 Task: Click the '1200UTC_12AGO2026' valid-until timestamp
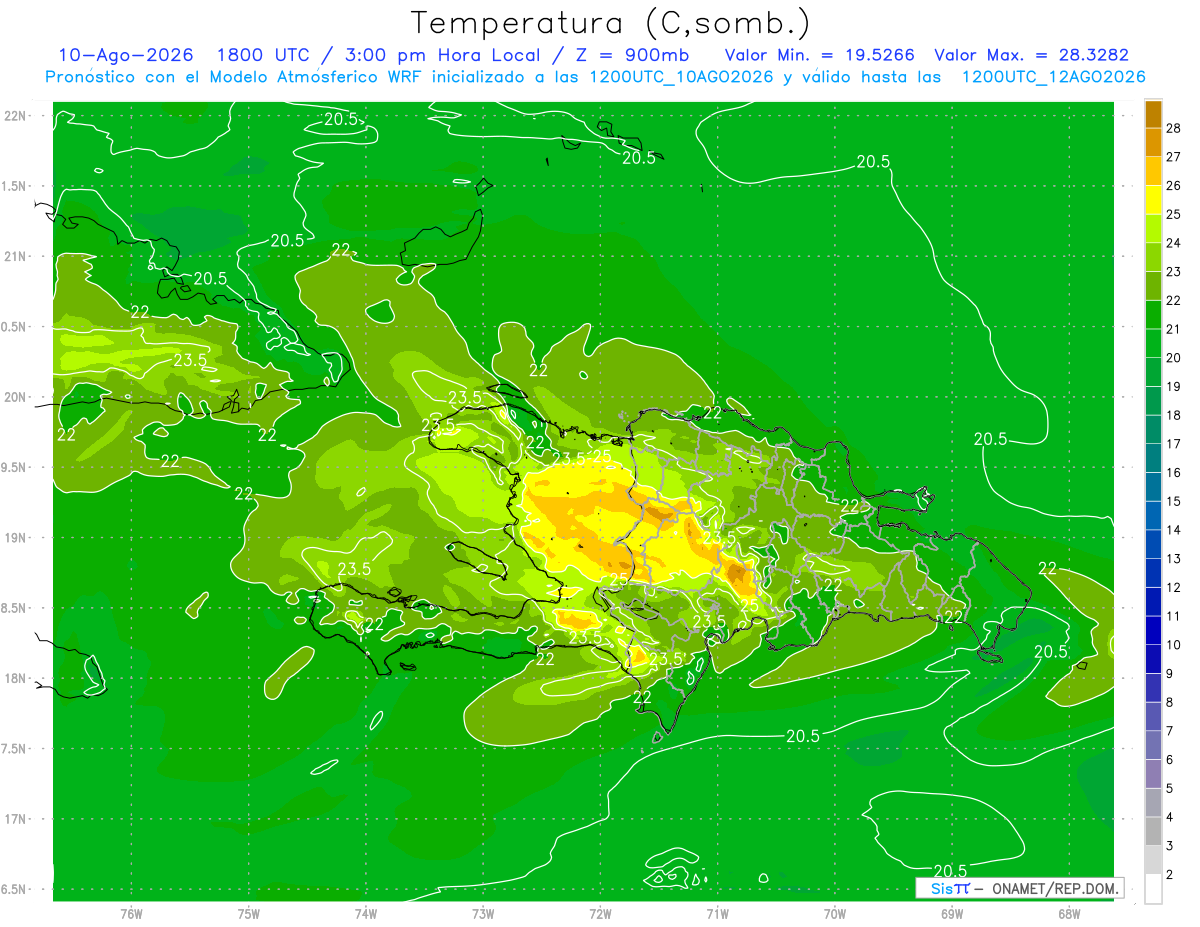(x=1053, y=77)
